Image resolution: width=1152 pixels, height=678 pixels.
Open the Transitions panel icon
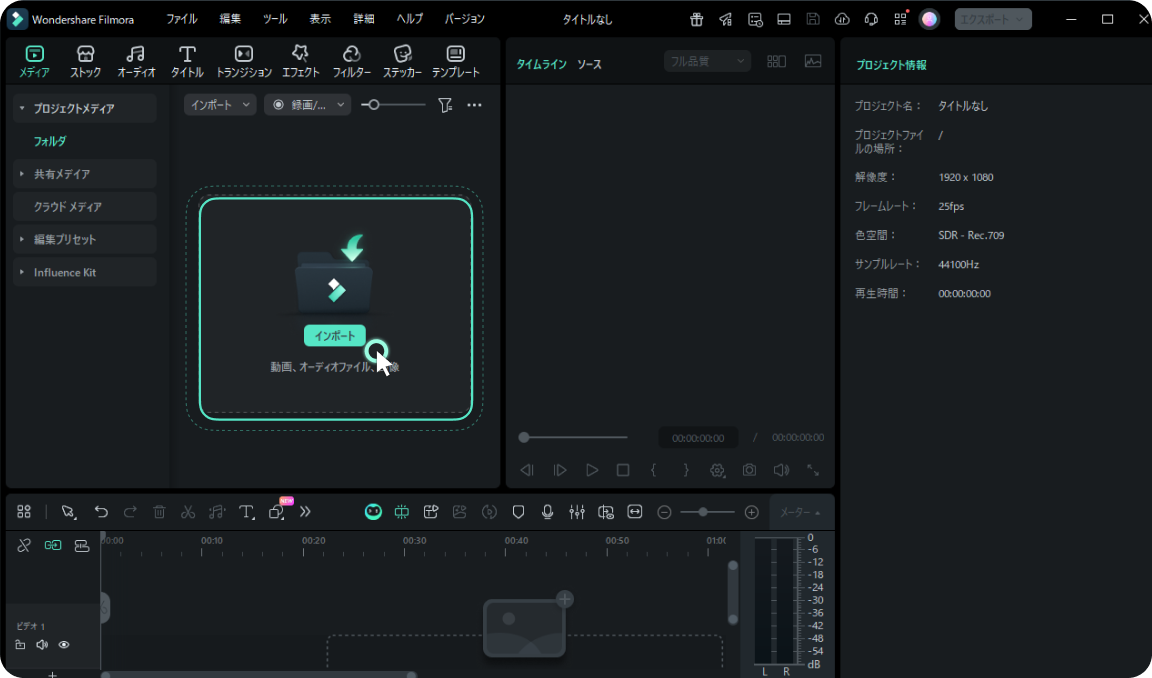pyautogui.click(x=244, y=61)
